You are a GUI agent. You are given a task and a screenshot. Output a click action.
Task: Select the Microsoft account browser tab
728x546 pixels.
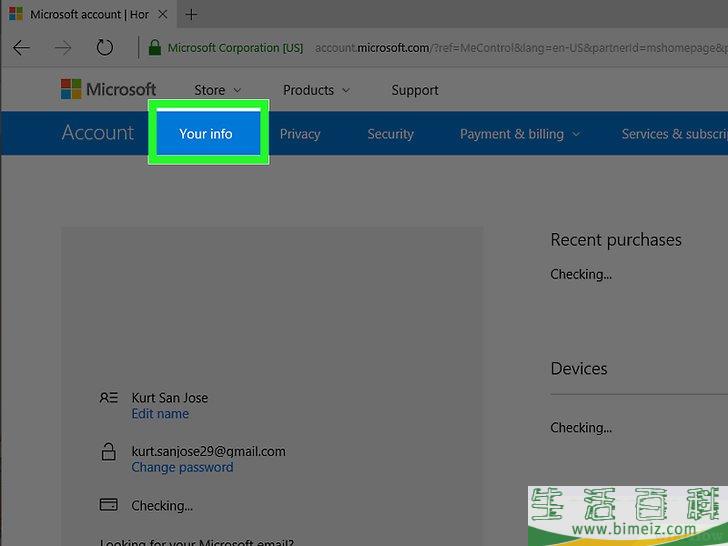click(88, 14)
